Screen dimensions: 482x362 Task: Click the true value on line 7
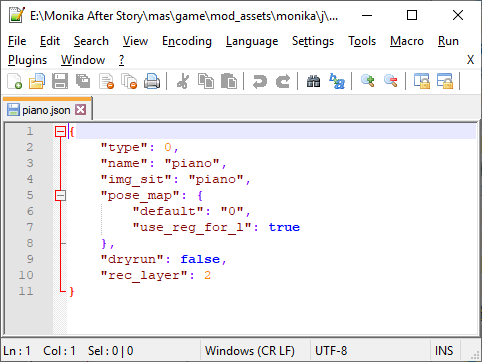(x=284, y=227)
